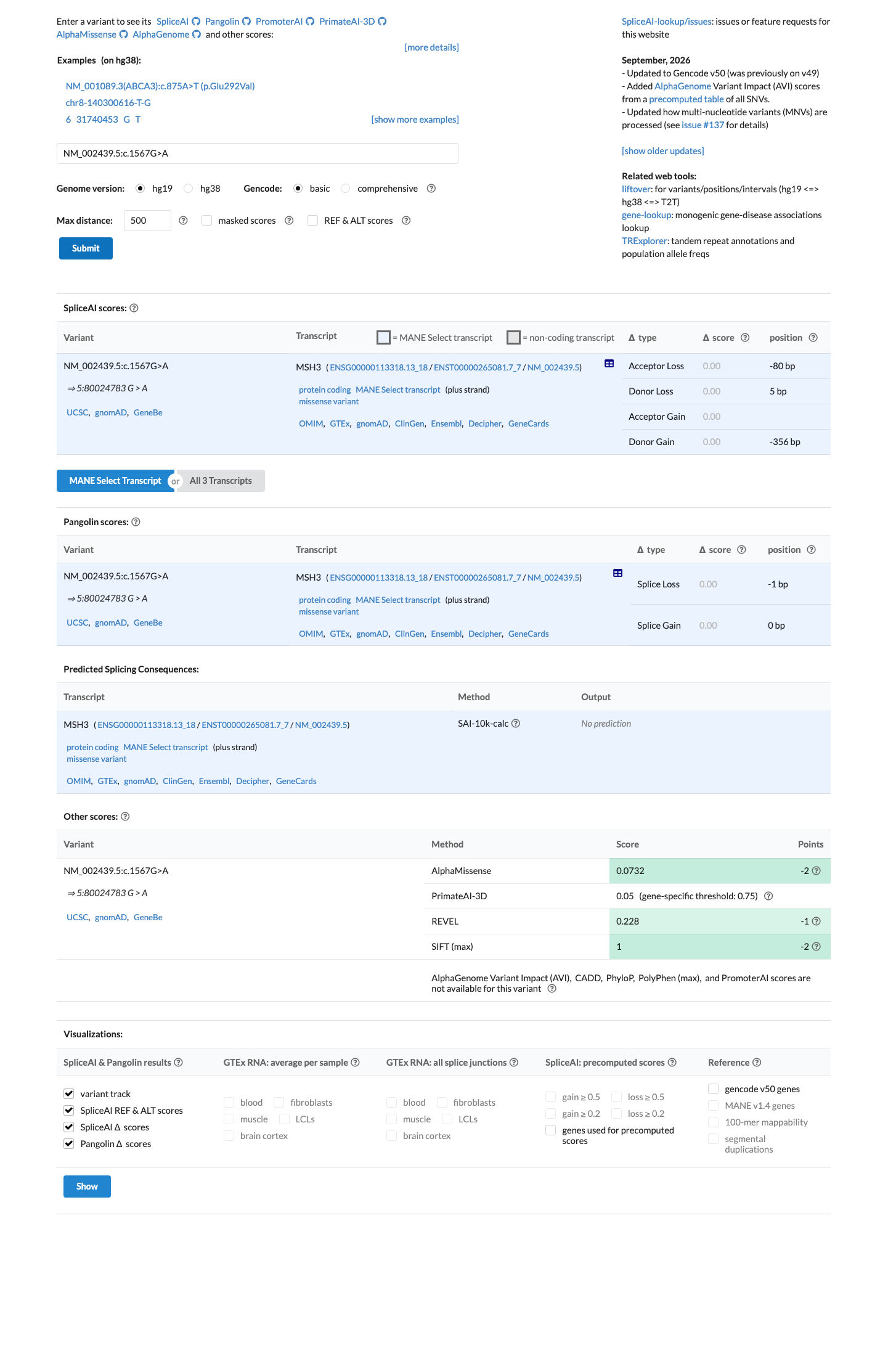Expand the show more examples link

[415, 120]
